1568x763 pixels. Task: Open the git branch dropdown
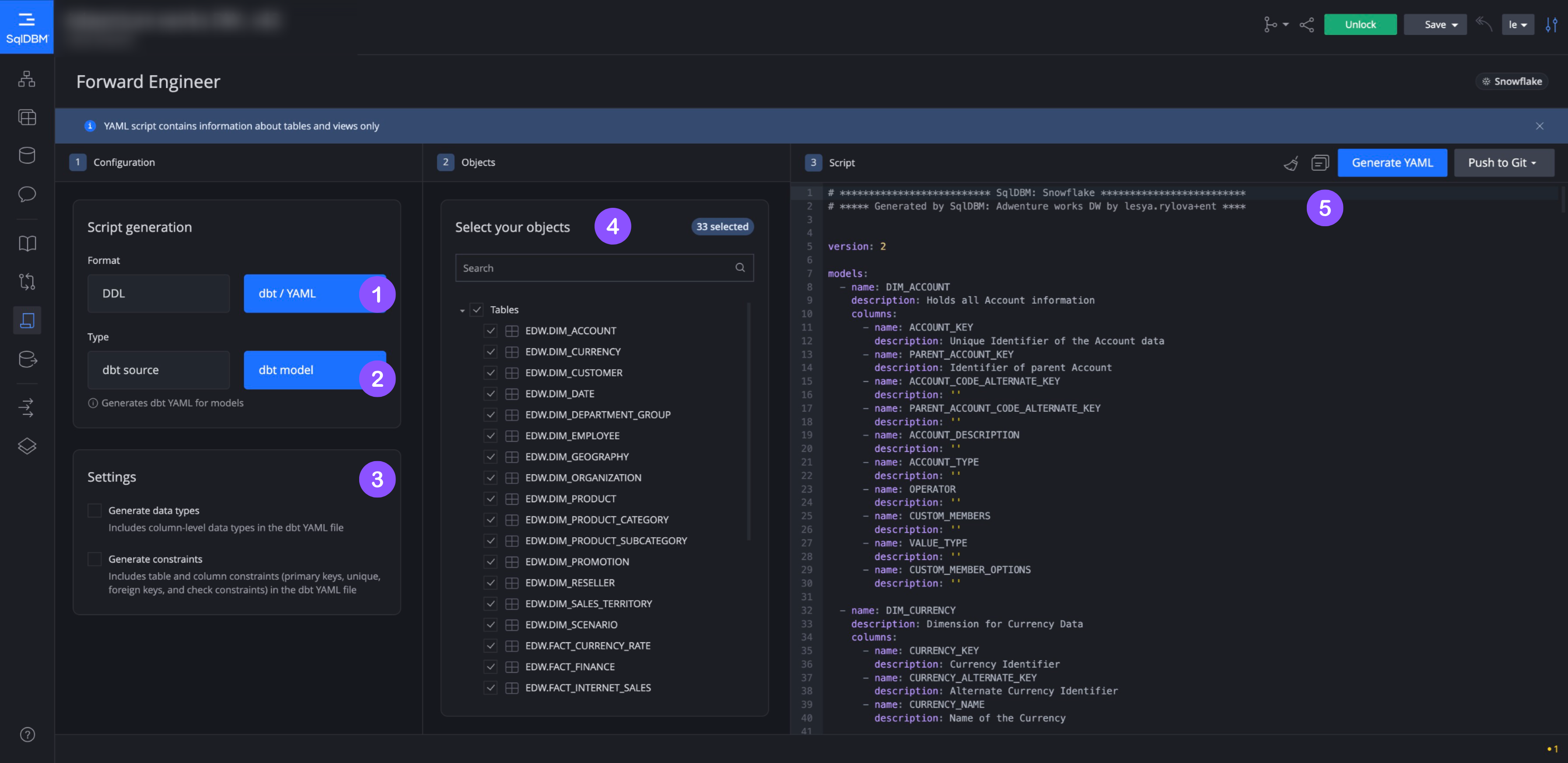(1276, 25)
